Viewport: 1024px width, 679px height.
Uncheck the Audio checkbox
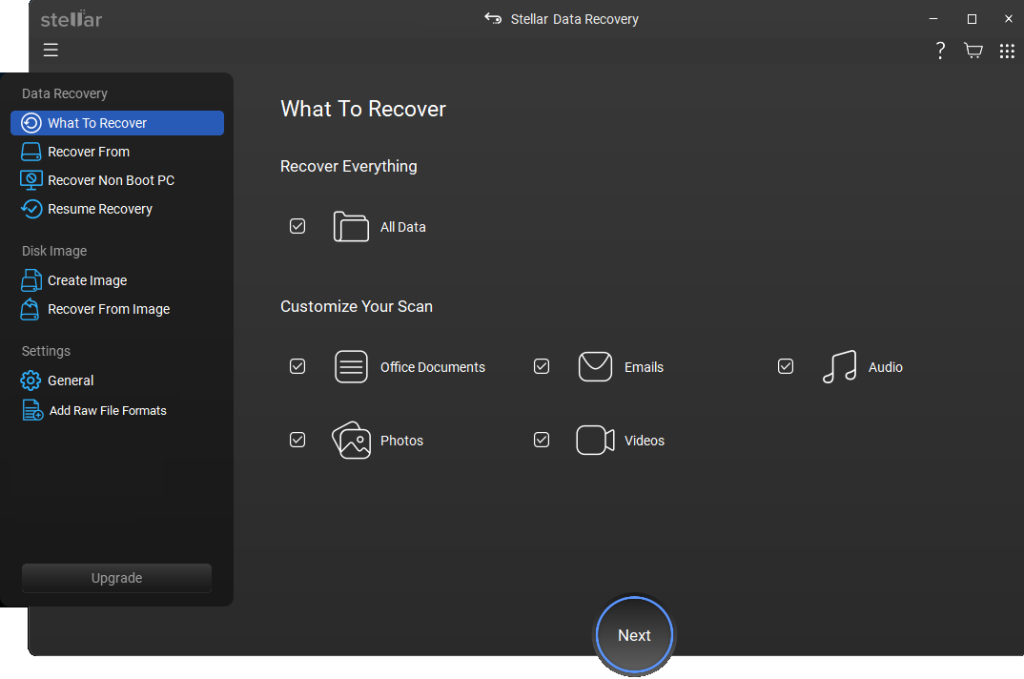pos(785,366)
